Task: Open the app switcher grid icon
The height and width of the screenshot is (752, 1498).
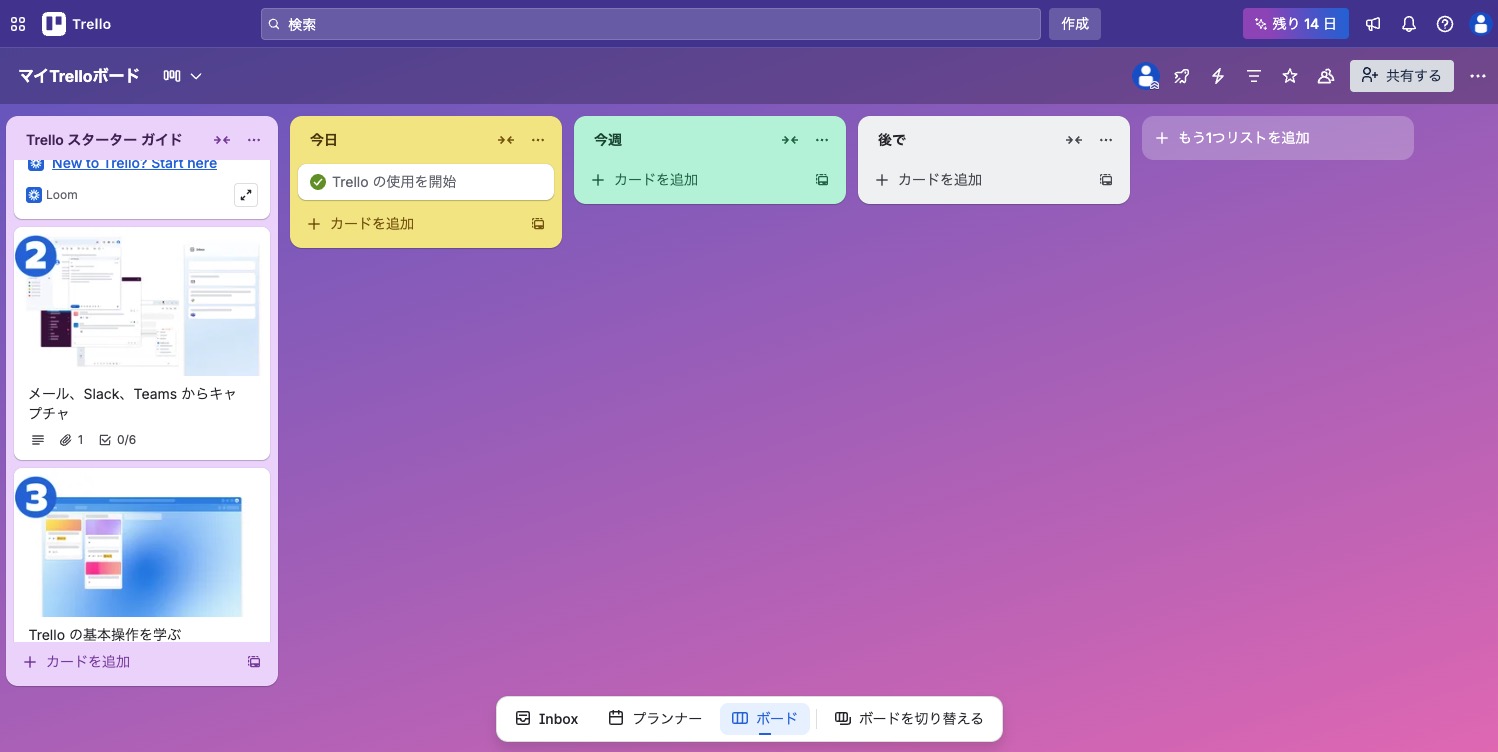Action: pos(18,24)
